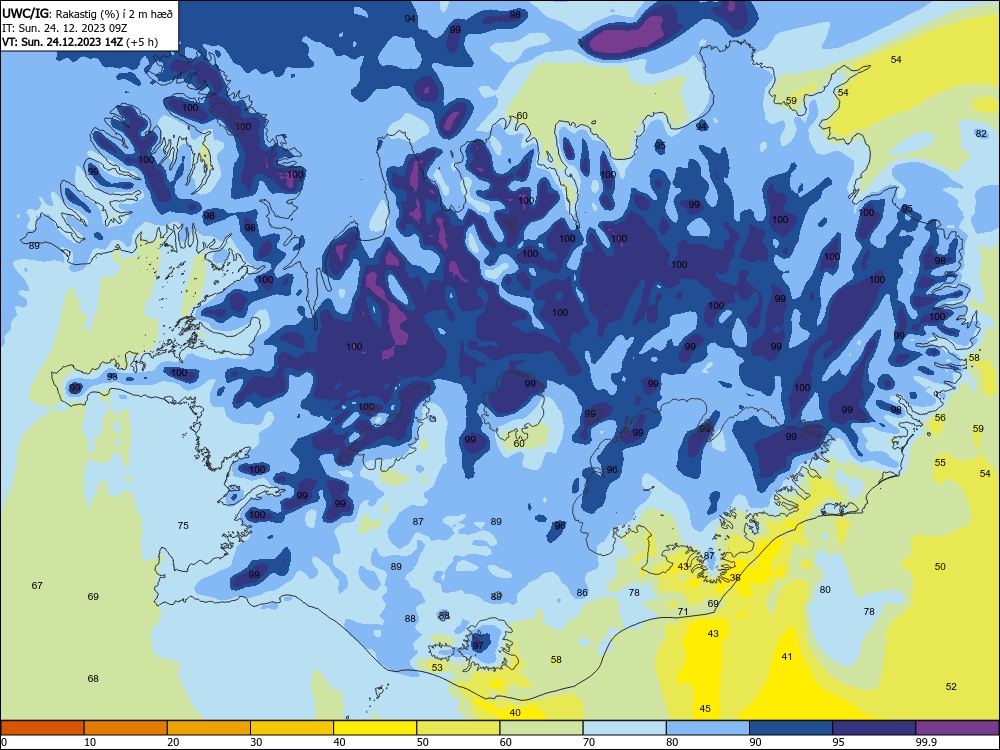Select the 90–95 medium blue legend swatch
The image size is (1000, 750).
click(x=791, y=728)
